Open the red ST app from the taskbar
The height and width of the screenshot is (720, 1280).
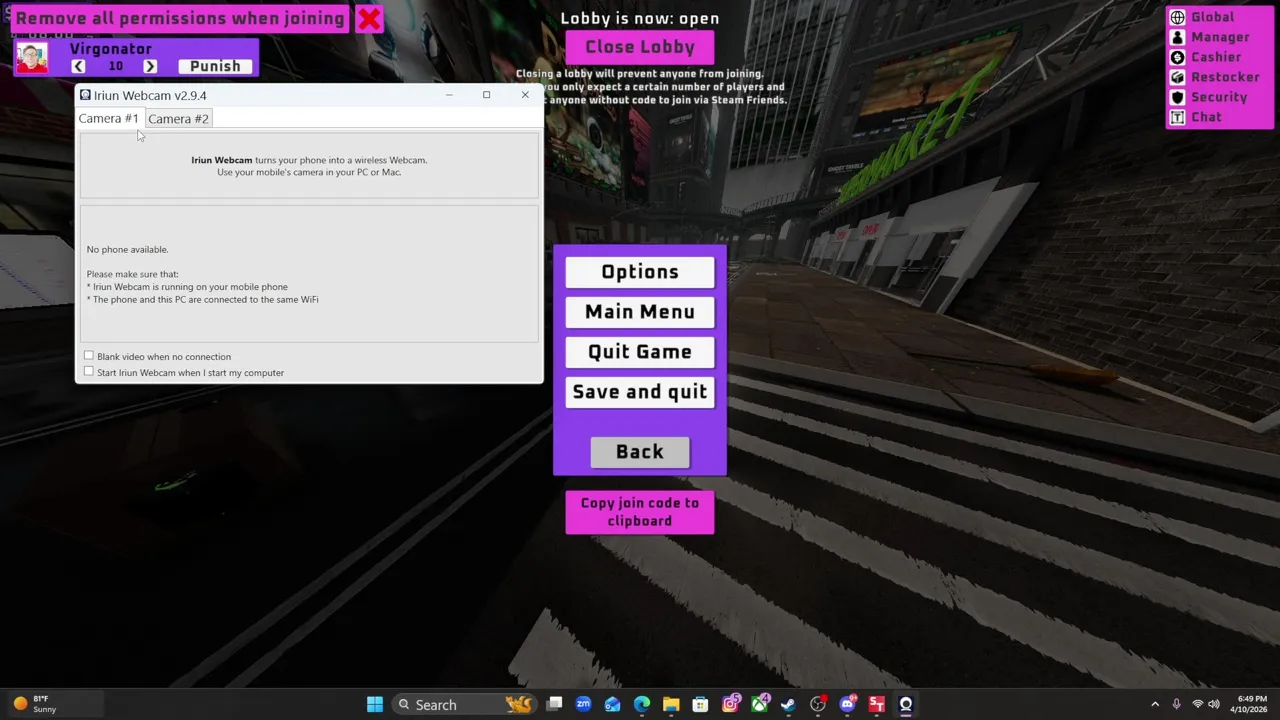click(877, 704)
